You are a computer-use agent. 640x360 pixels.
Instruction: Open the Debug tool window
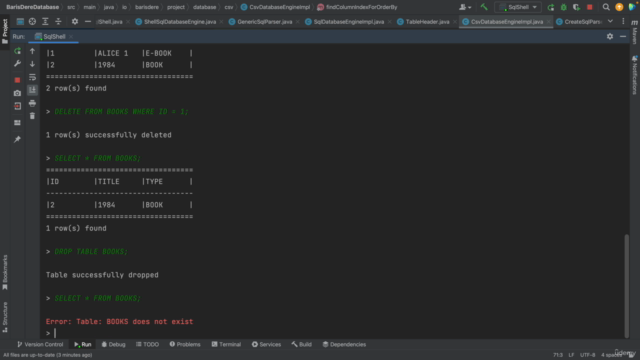coord(113,344)
